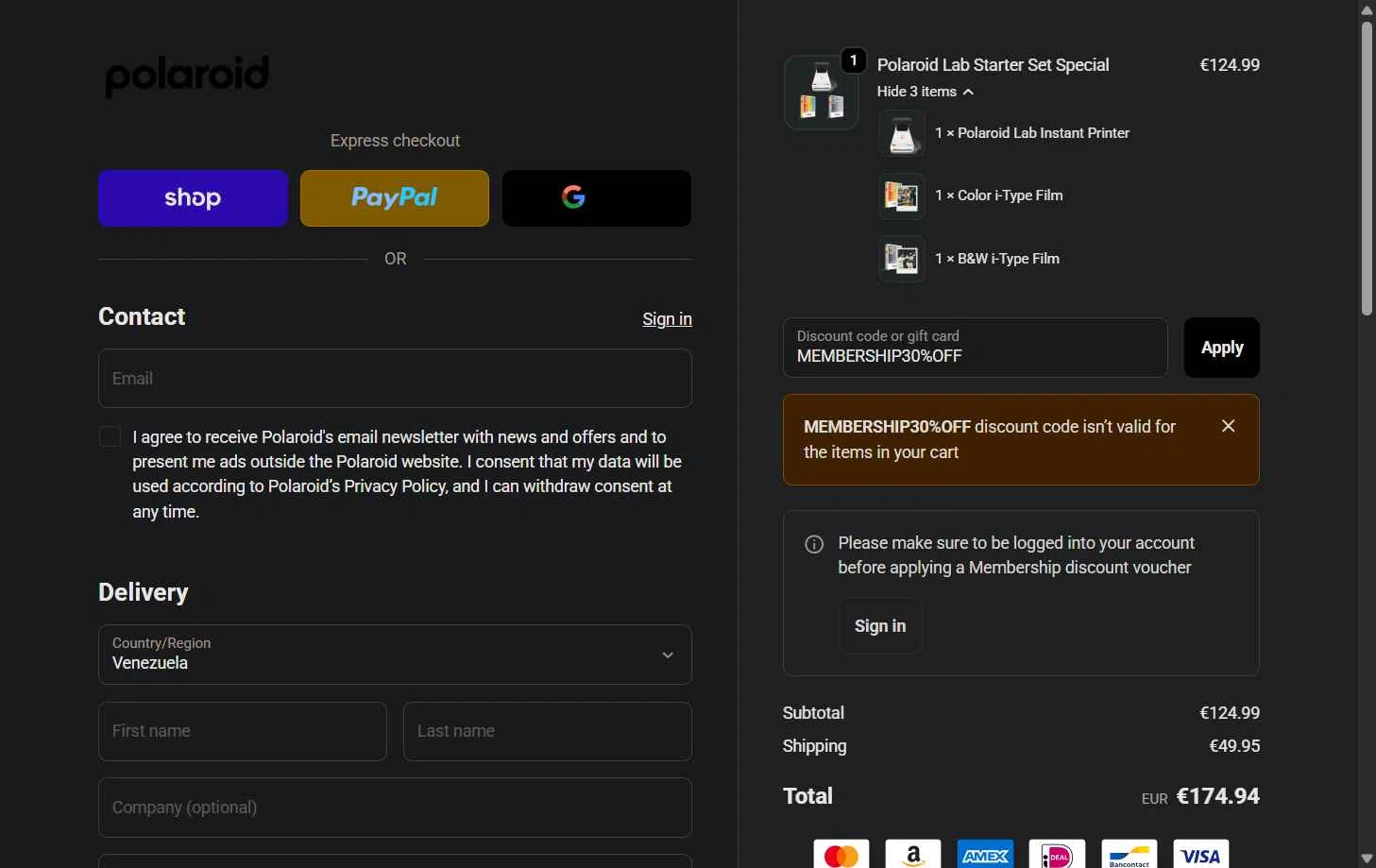Image resolution: width=1376 pixels, height=868 pixels.
Task: Click the Discount code or gift card field
Action: (976, 348)
